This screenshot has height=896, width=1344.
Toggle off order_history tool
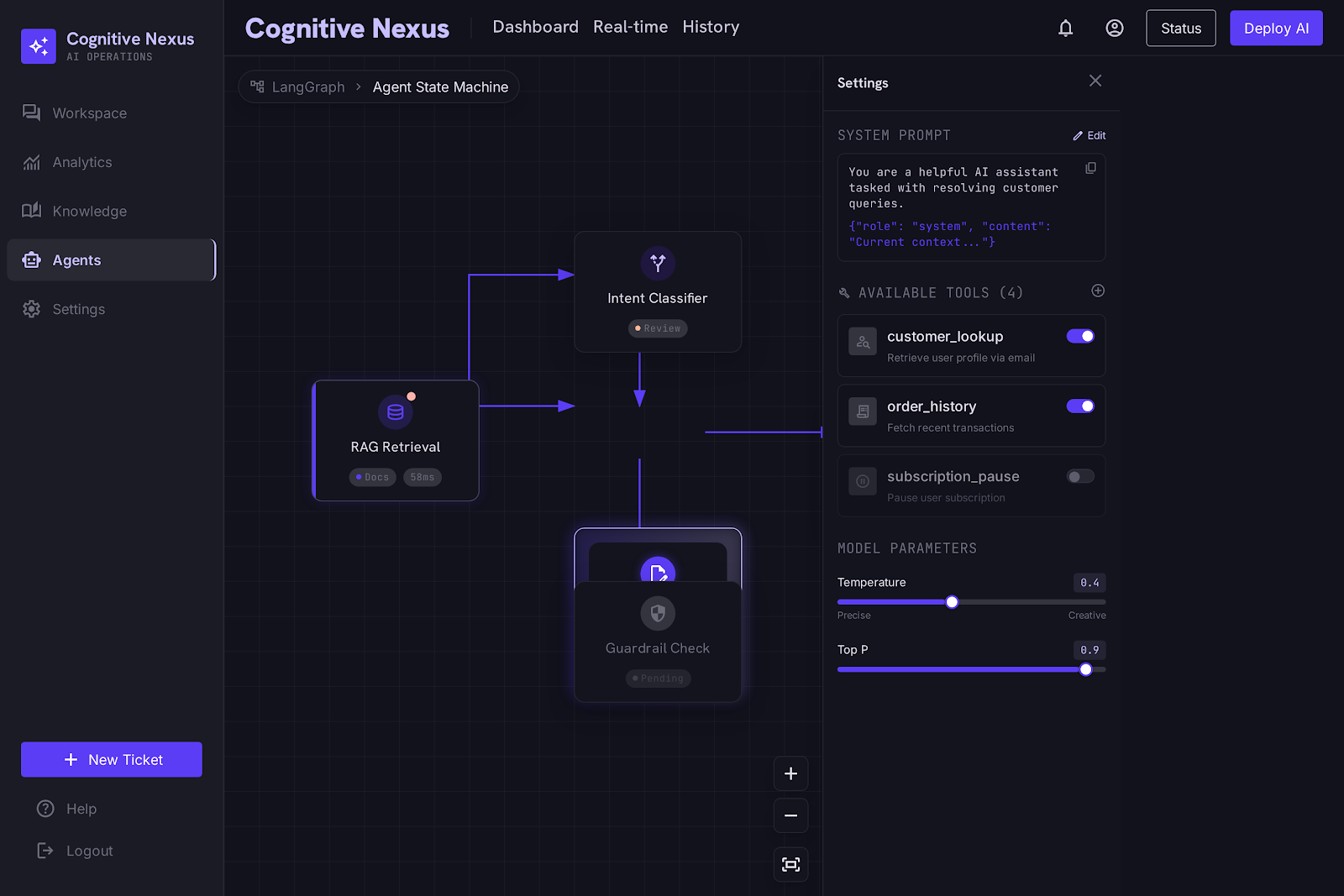coord(1080,406)
